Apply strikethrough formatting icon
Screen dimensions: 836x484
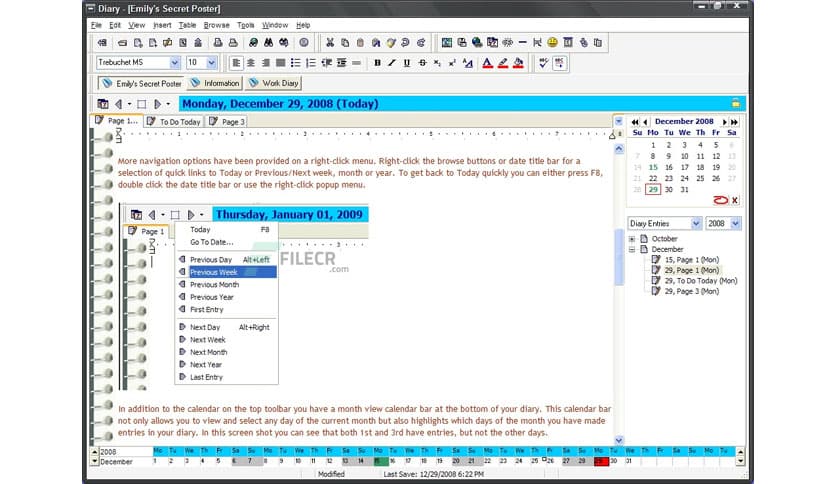pyautogui.click(x=422, y=63)
